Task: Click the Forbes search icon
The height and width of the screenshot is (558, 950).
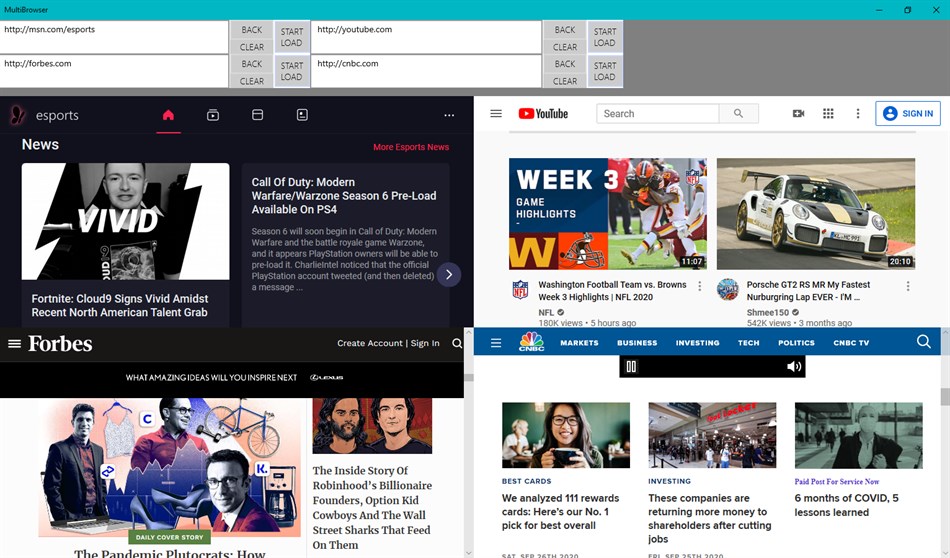Action: click(457, 344)
